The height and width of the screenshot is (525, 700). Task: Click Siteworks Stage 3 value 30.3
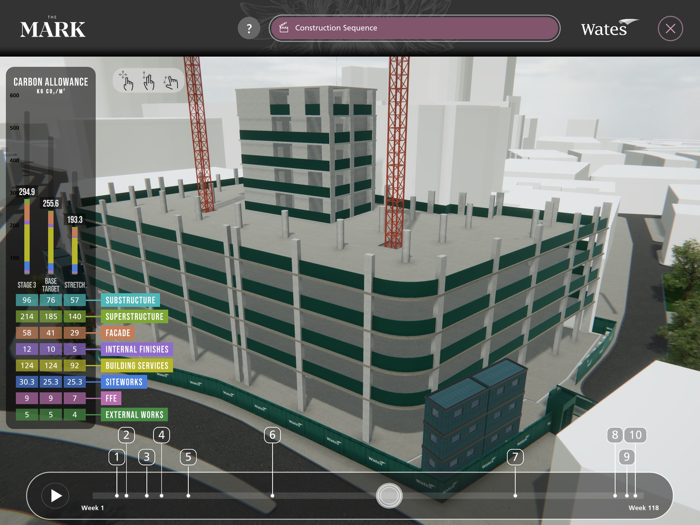point(27,382)
